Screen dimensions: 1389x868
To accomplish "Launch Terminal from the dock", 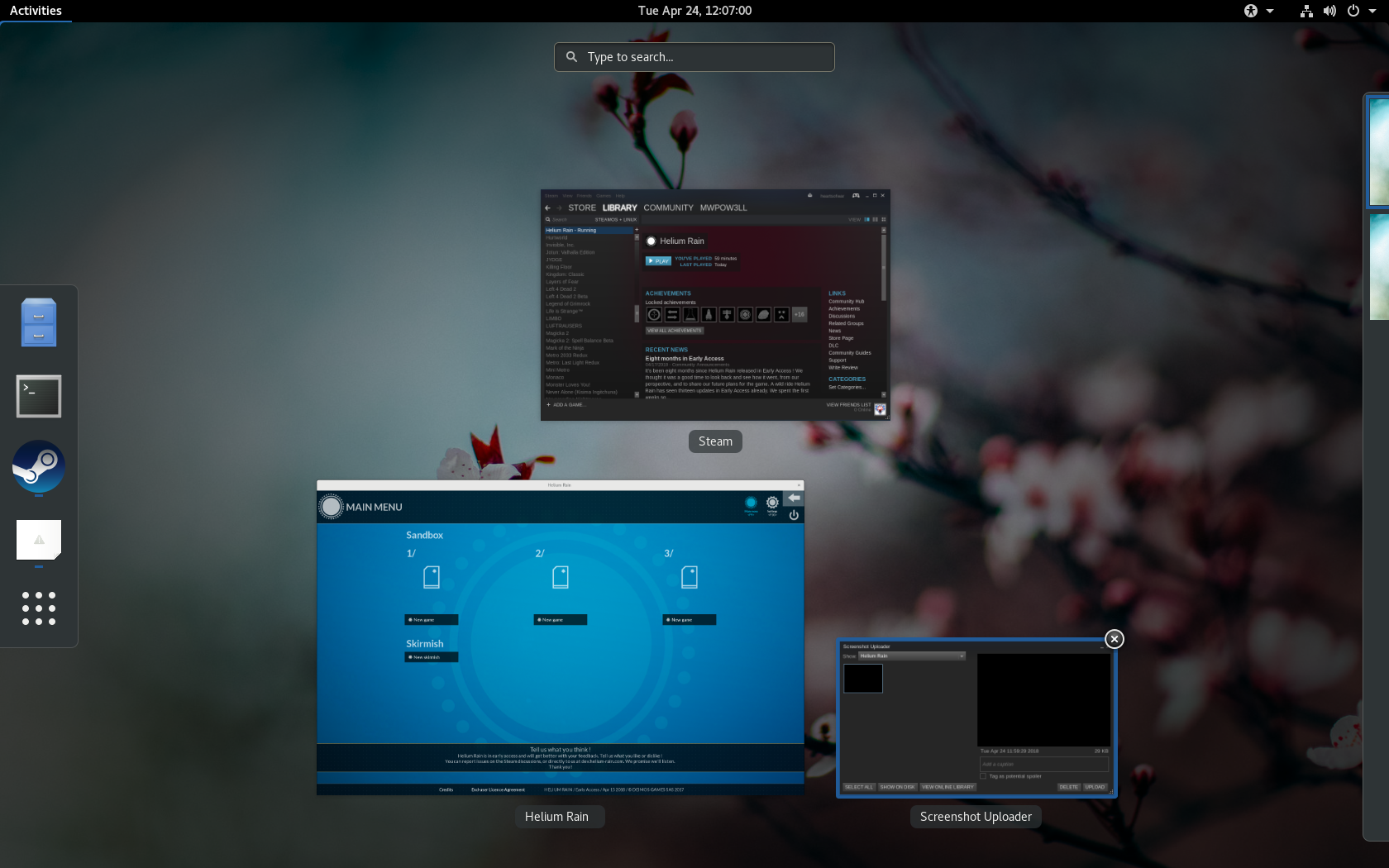I will point(39,396).
